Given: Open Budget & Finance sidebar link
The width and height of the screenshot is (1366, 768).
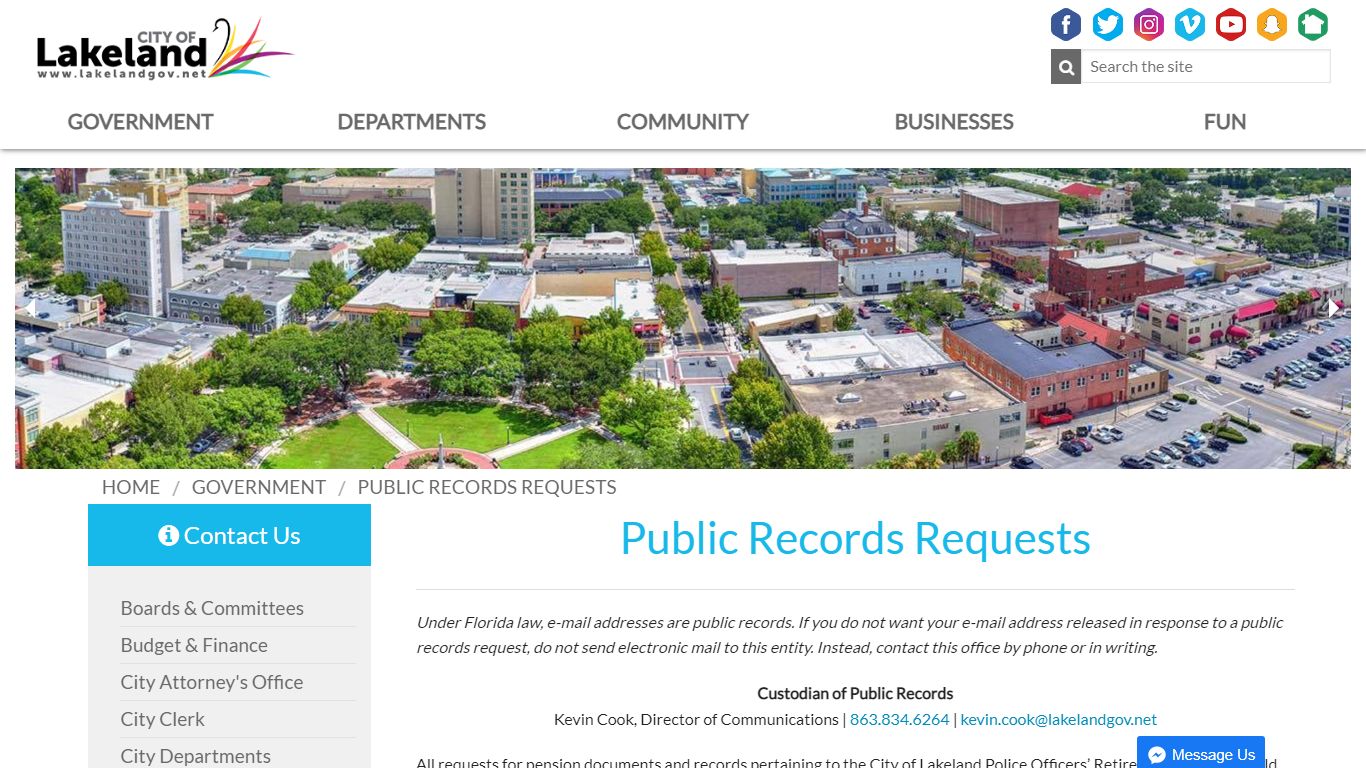Looking at the screenshot, I should [194, 645].
